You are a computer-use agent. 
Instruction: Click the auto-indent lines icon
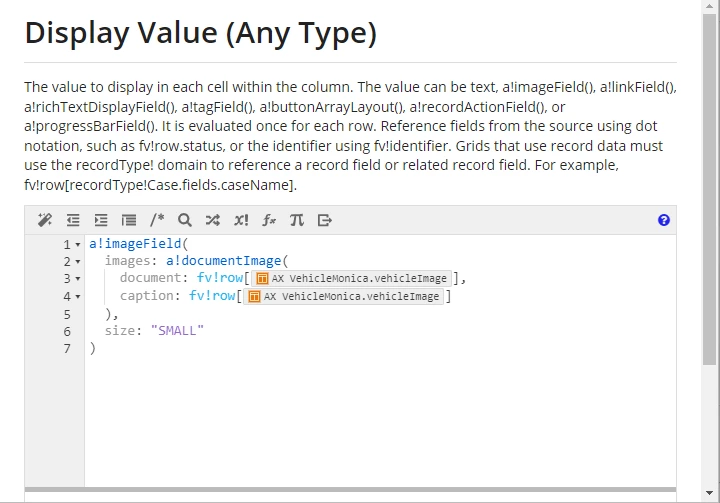click(129, 220)
